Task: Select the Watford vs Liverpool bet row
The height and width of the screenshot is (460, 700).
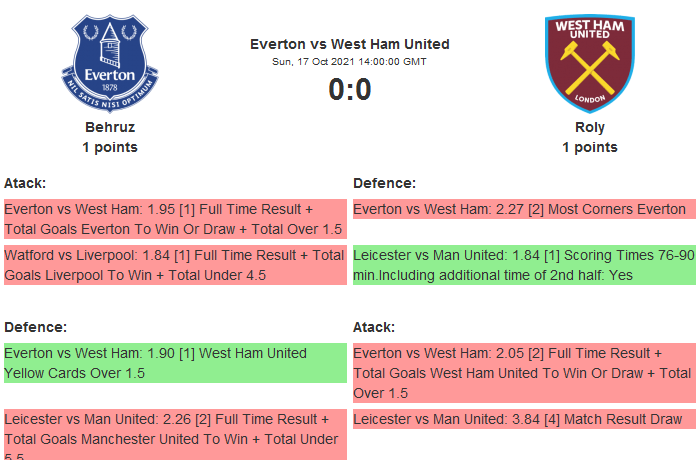Action: click(x=174, y=265)
